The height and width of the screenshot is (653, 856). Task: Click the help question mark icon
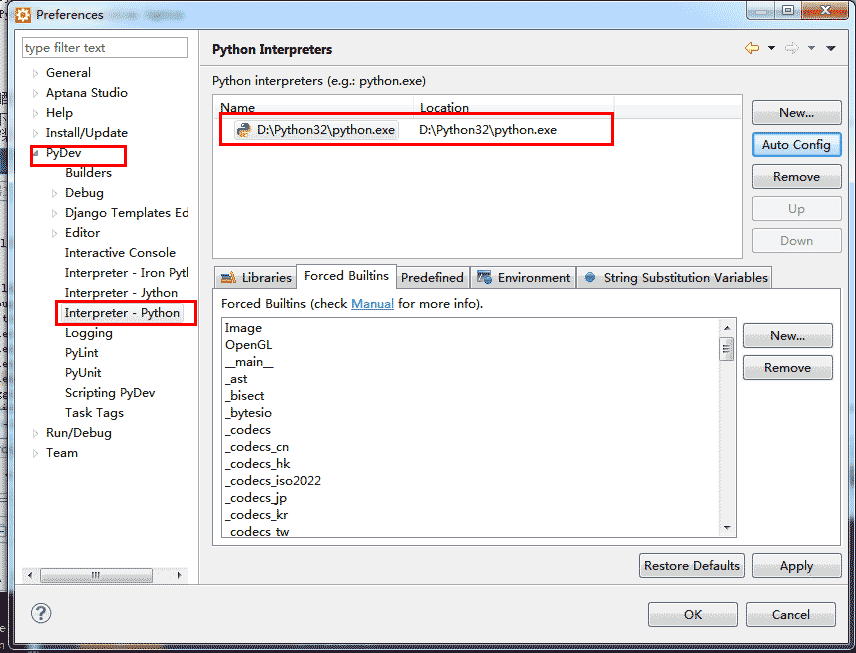[41, 613]
